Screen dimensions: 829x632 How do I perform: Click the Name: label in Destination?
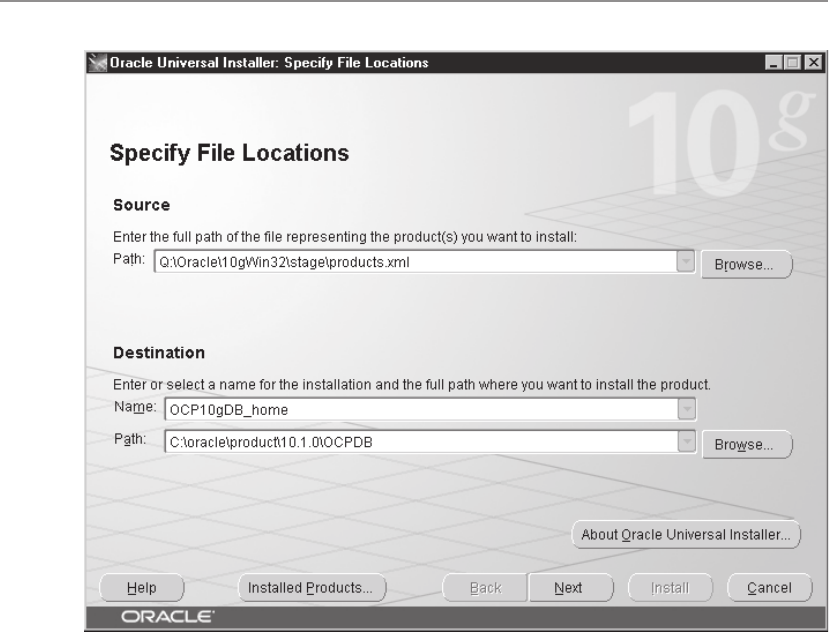[x=135, y=407]
